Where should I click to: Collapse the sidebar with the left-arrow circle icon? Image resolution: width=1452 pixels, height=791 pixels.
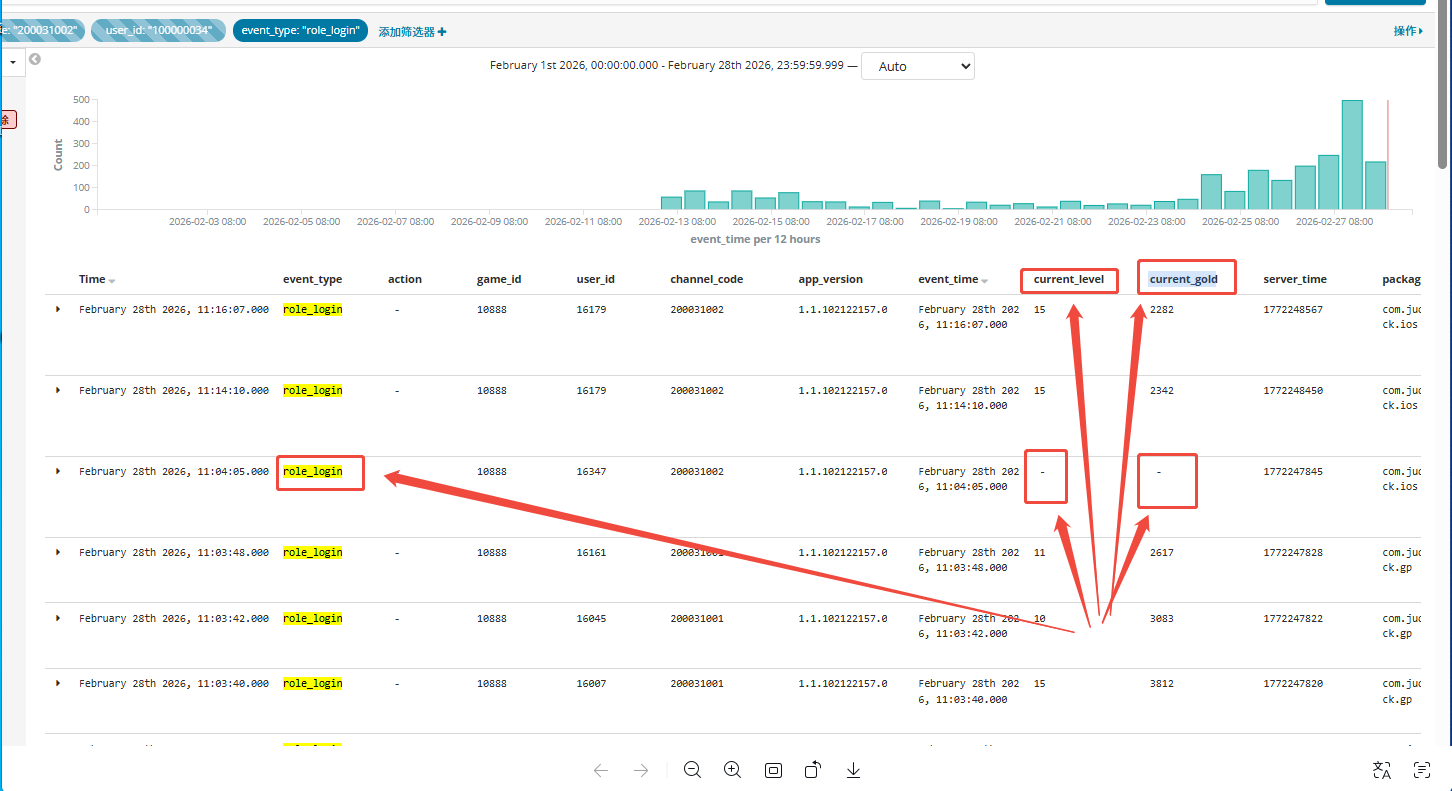(35, 59)
